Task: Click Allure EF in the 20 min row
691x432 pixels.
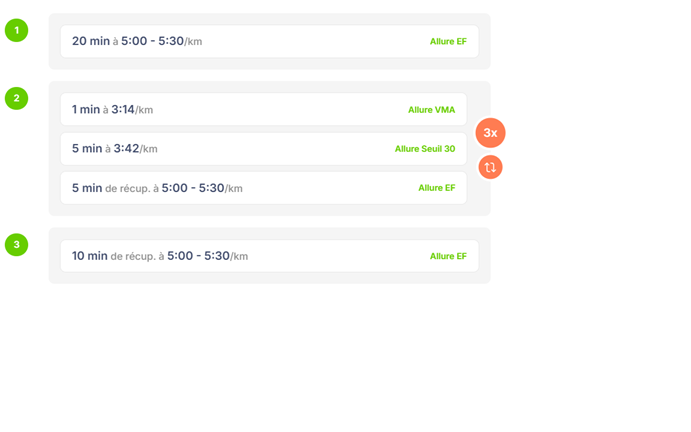Action: coord(448,42)
